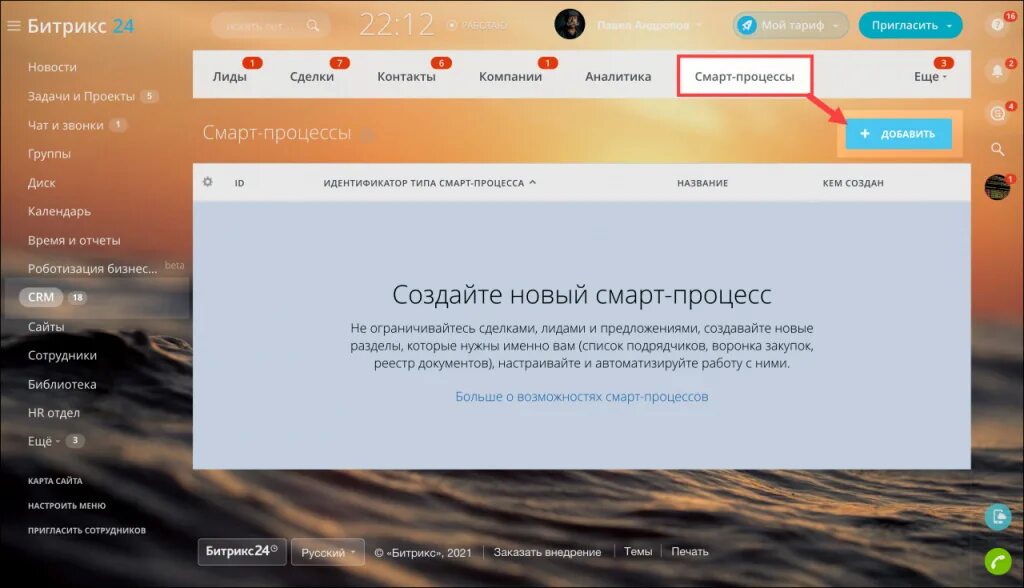Click the 'Добавить' button
Viewport: 1024px width, 588px height.
click(x=898, y=133)
